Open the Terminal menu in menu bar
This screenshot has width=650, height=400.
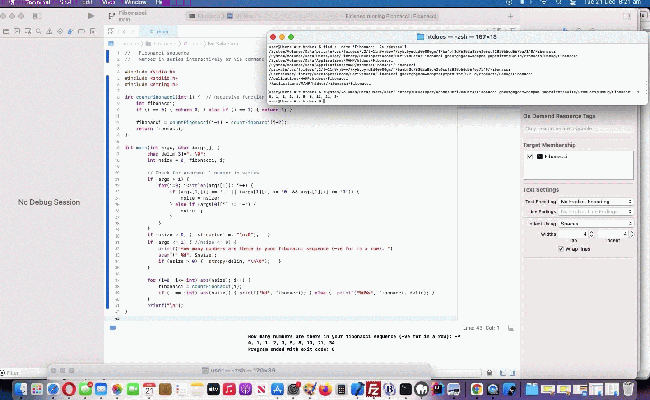(37, 2)
